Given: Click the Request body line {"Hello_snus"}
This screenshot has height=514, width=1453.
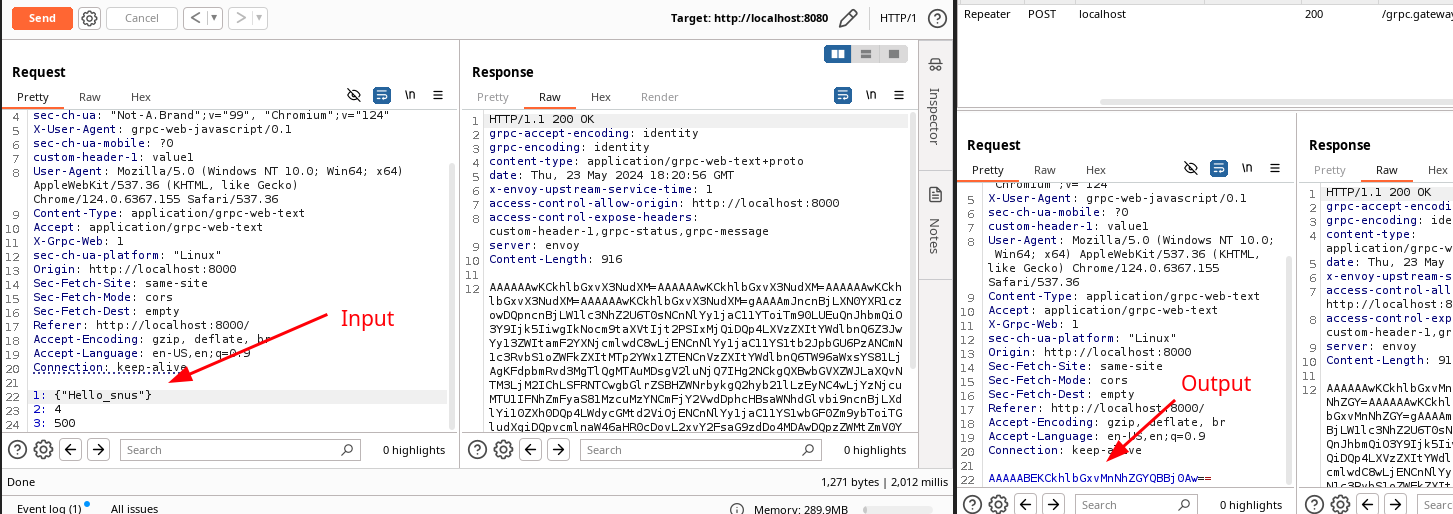Looking at the screenshot, I should point(101,396).
